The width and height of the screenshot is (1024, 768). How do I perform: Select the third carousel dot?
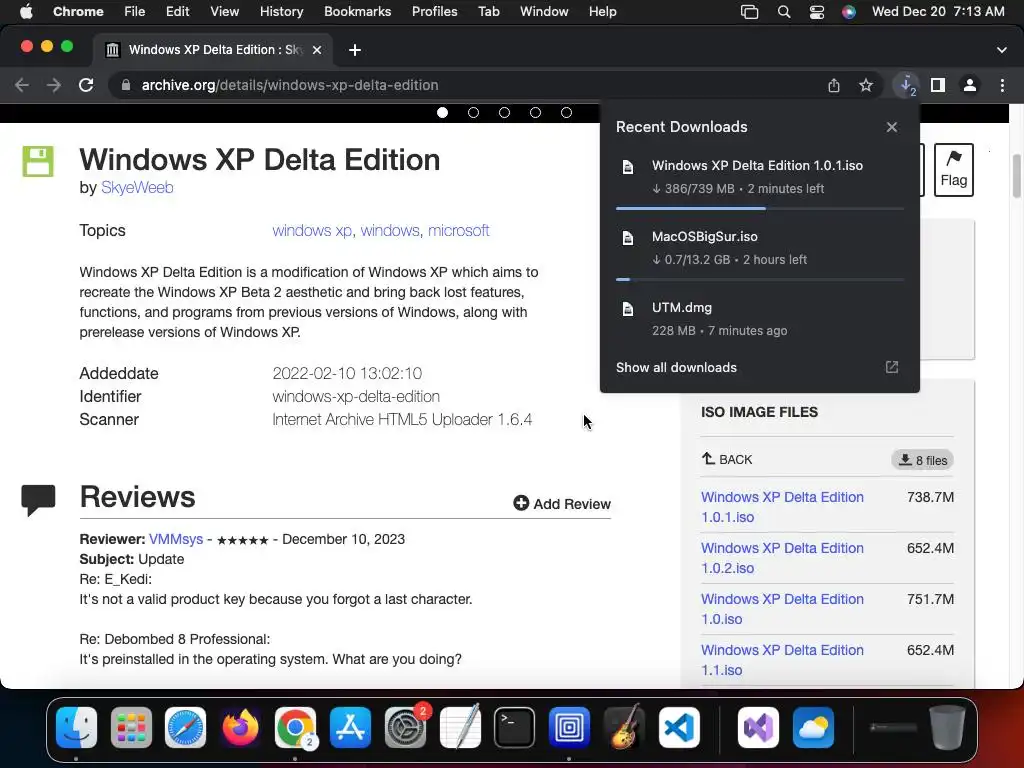pyautogui.click(x=504, y=112)
